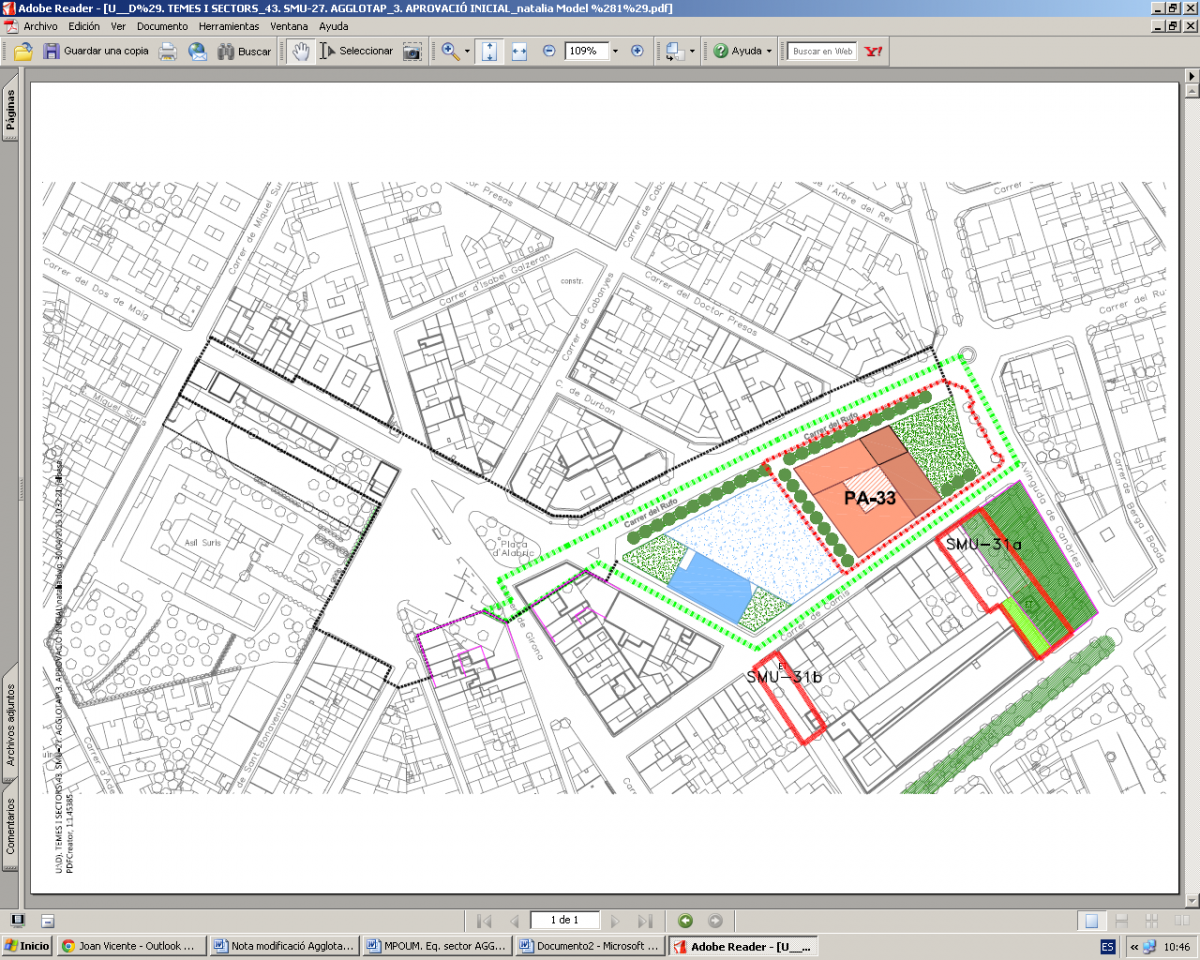The height and width of the screenshot is (960, 1200).
Task: Open the Zoom tool dropdown arrow
Action: coord(467,51)
